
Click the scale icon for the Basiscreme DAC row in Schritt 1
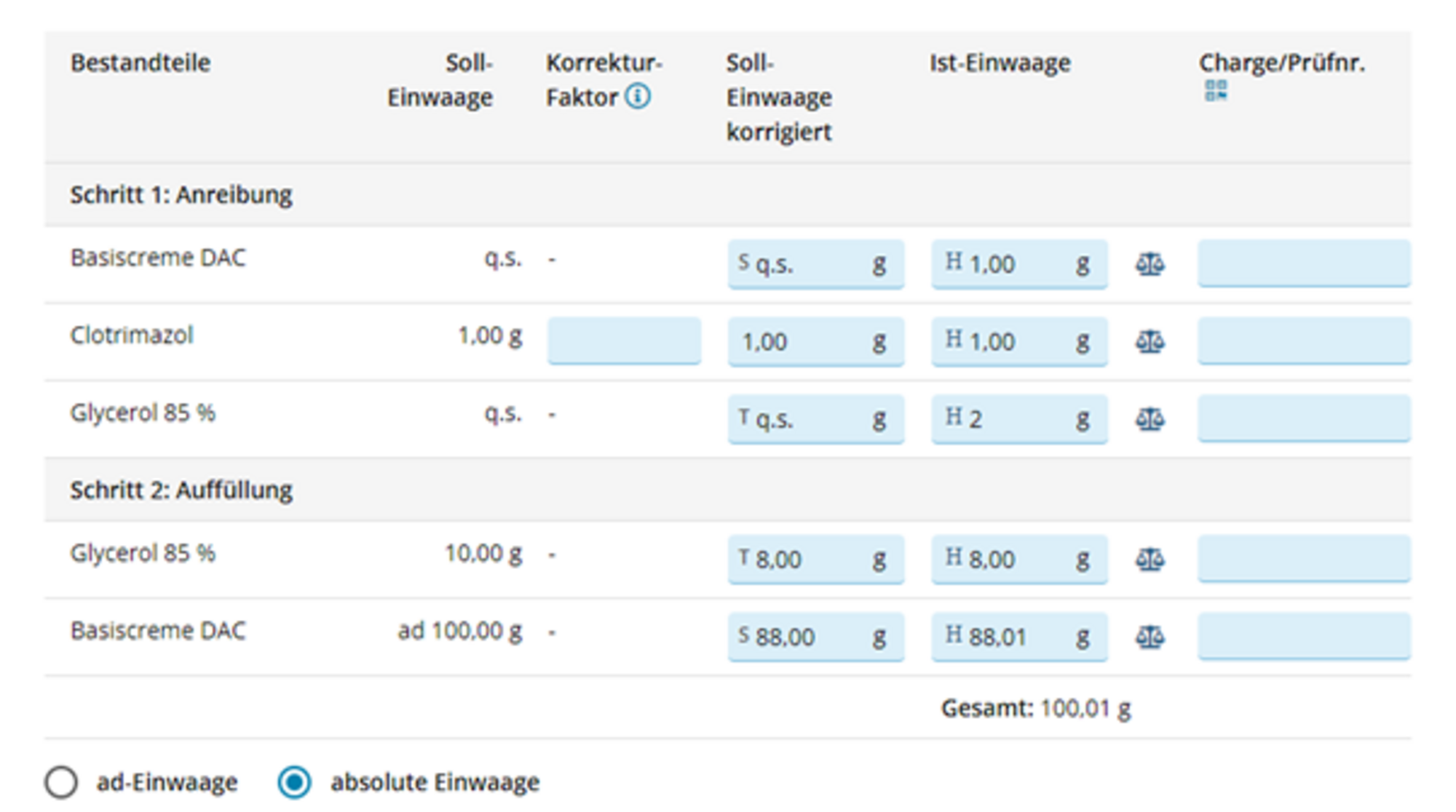tap(1150, 264)
